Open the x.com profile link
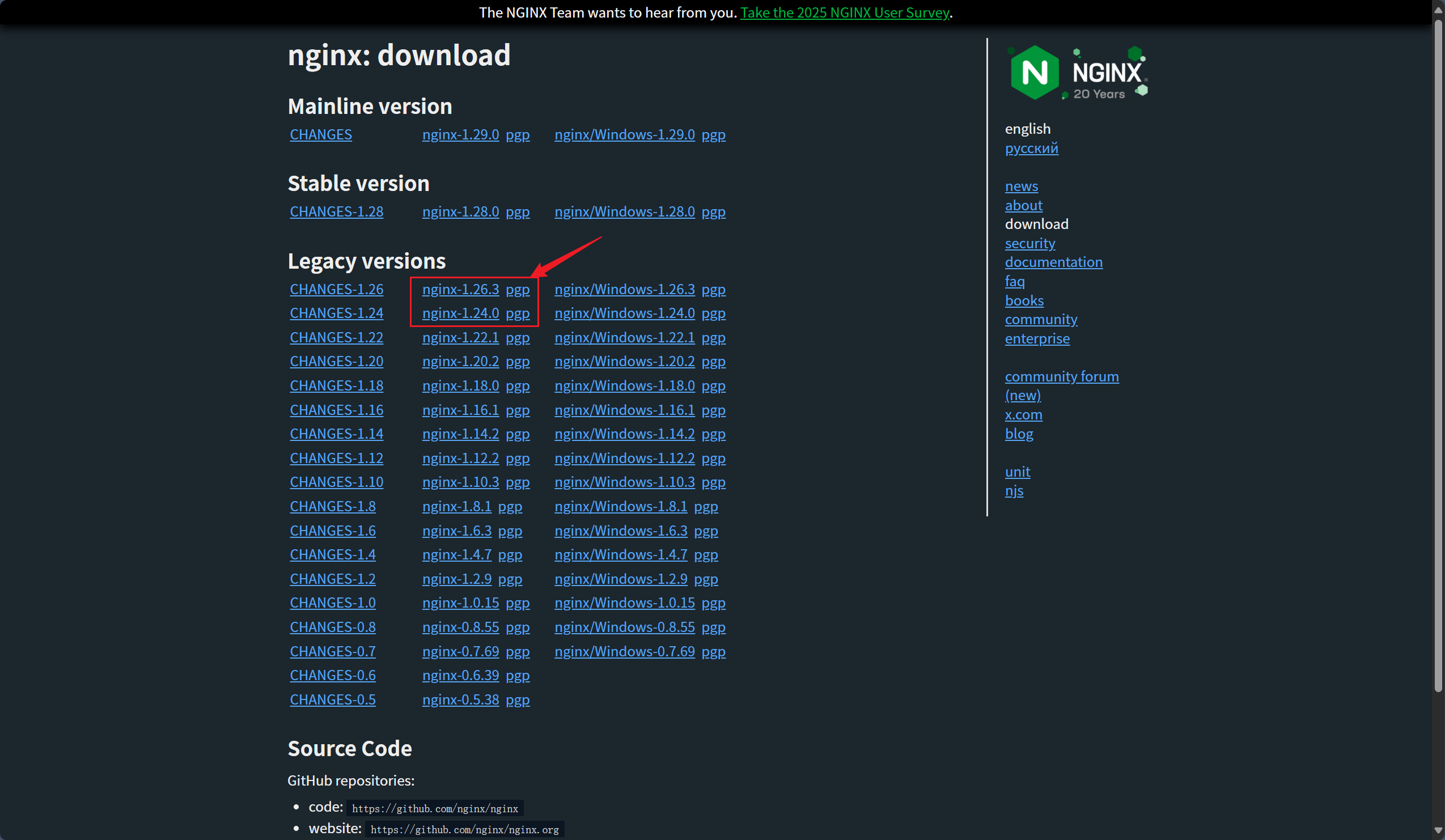 pyautogui.click(x=1024, y=414)
